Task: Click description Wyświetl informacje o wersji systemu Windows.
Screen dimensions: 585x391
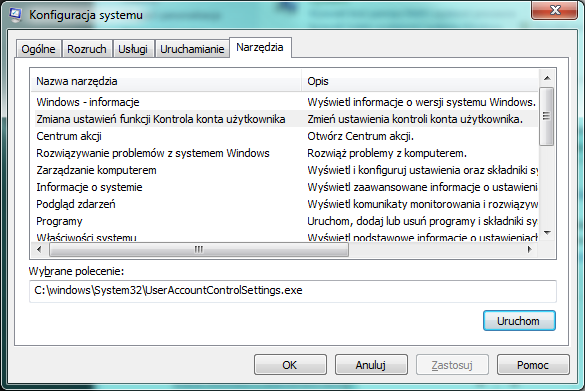Action: tap(422, 102)
